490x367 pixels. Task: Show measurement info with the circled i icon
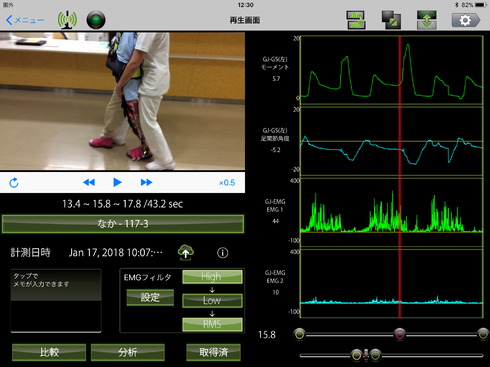[223, 253]
